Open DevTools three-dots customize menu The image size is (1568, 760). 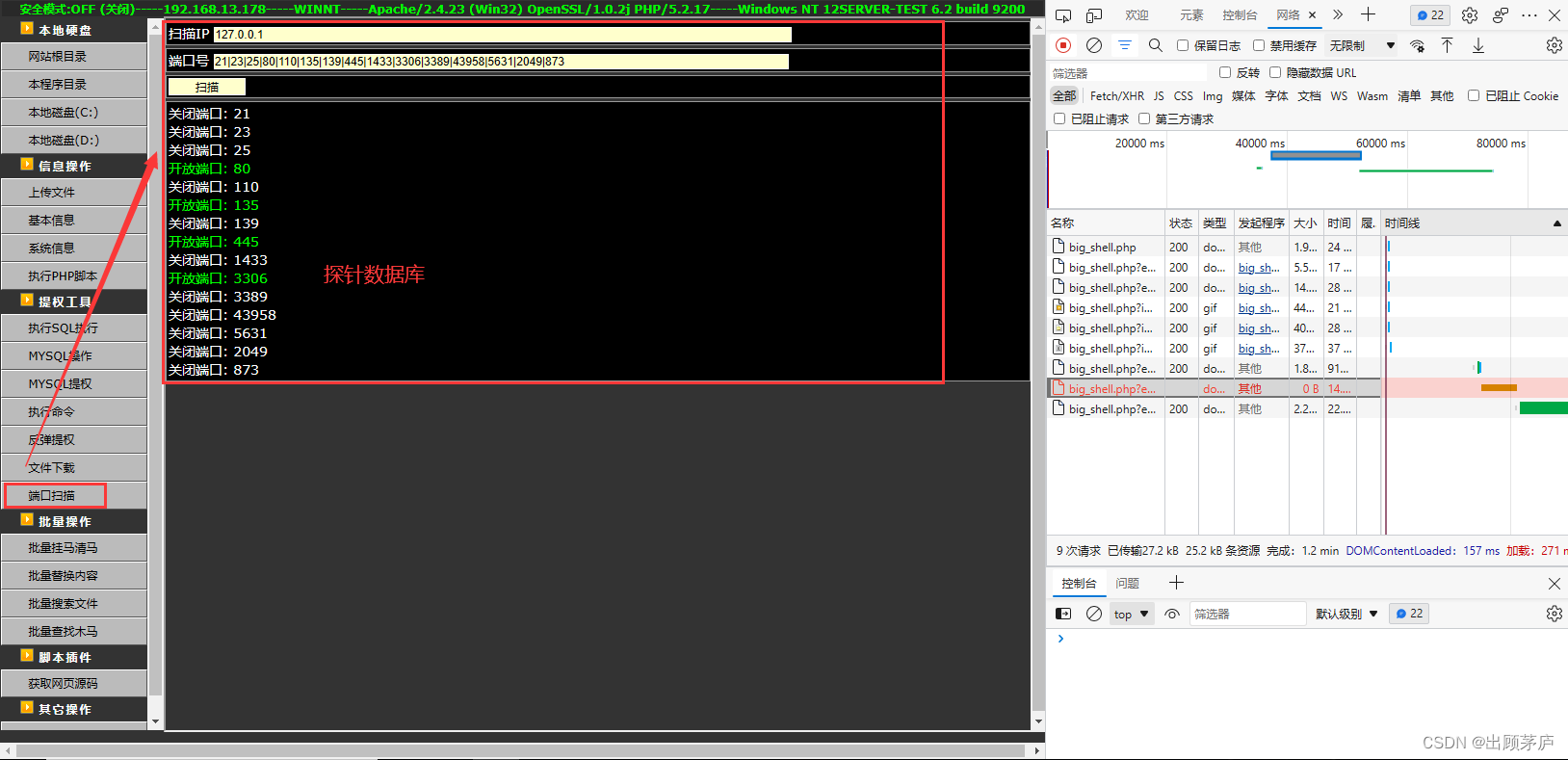(1529, 15)
